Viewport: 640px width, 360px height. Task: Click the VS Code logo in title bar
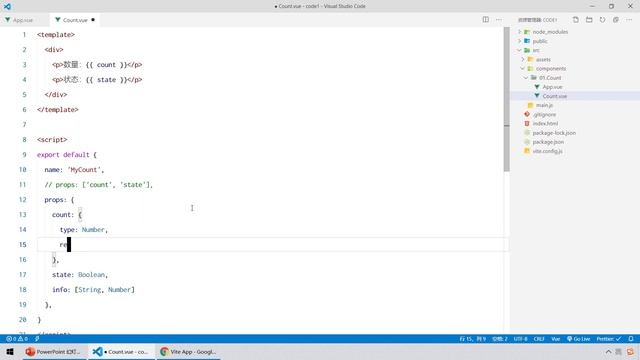coord(7,6)
